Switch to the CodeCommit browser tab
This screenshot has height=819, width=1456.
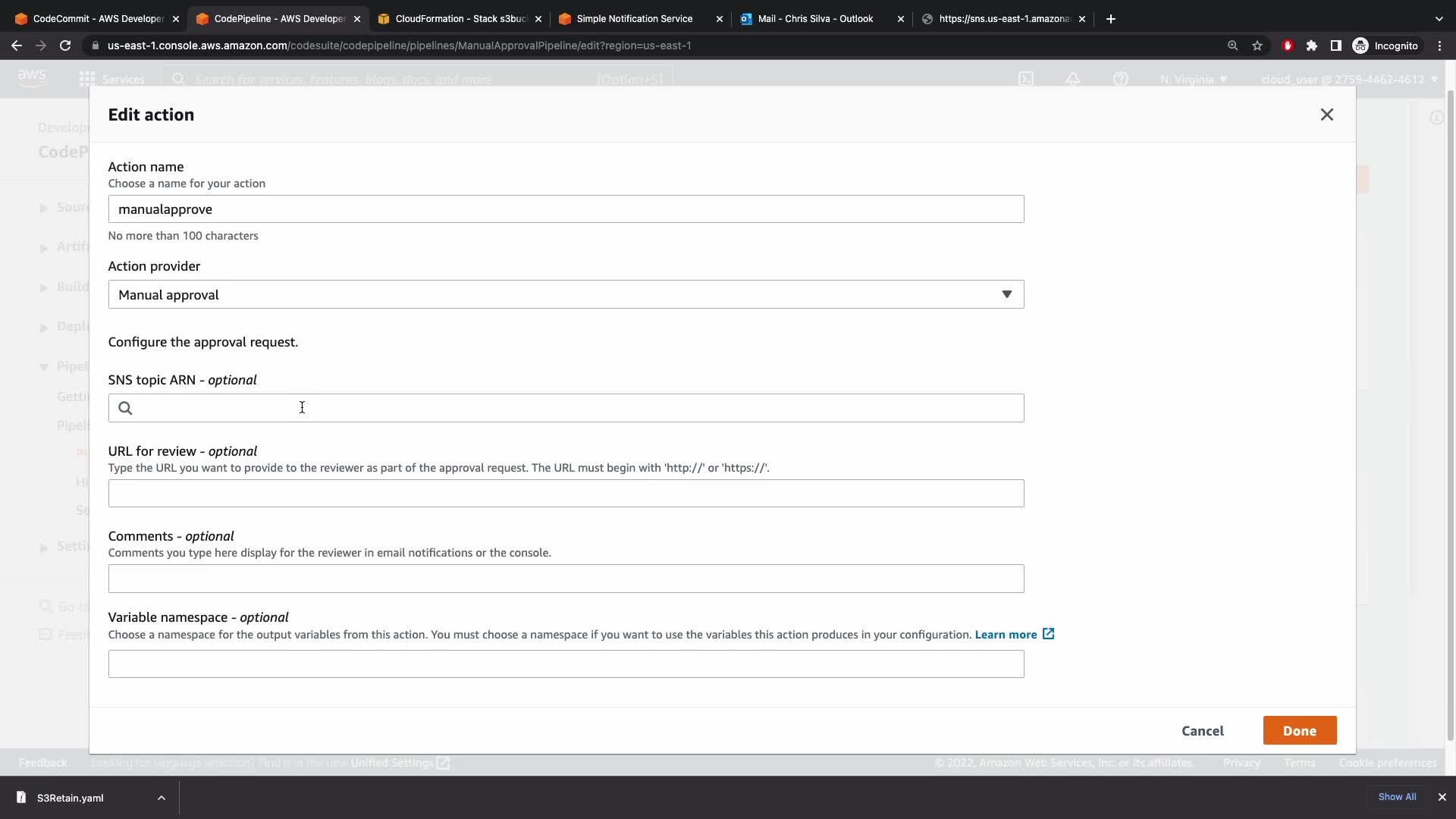click(97, 19)
